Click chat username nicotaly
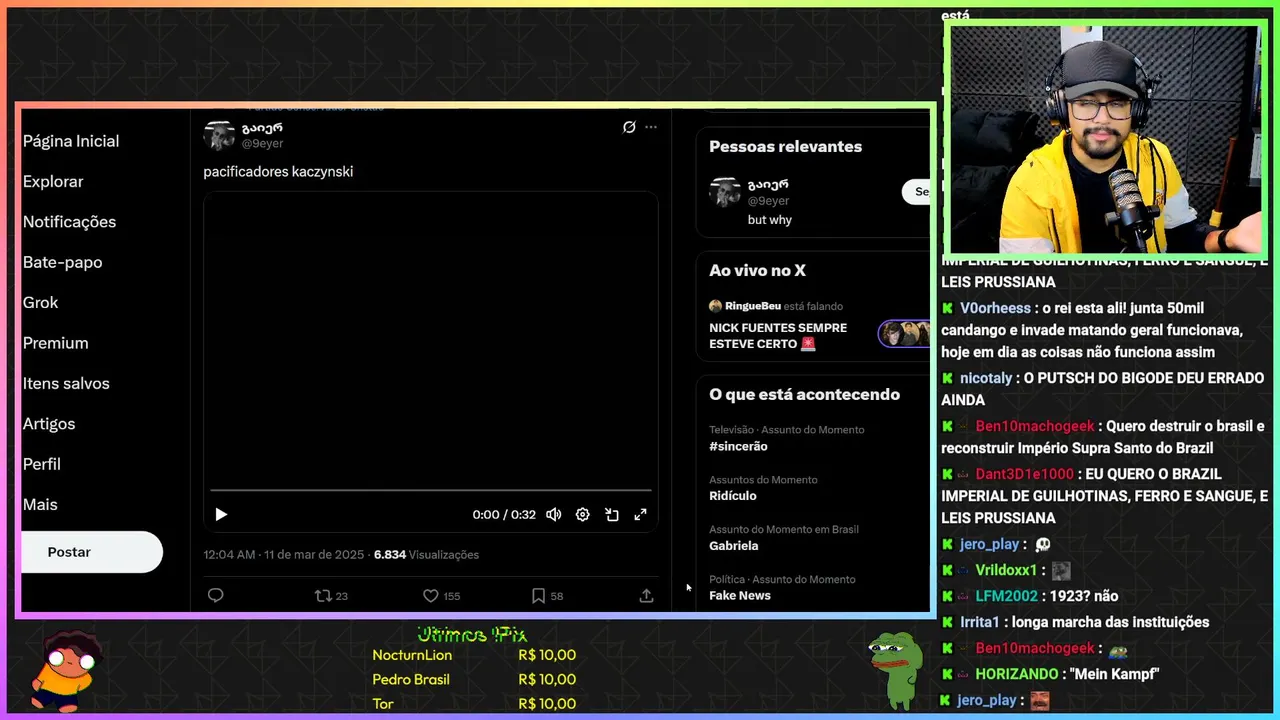This screenshot has height=720, width=1280. (986, 378)
